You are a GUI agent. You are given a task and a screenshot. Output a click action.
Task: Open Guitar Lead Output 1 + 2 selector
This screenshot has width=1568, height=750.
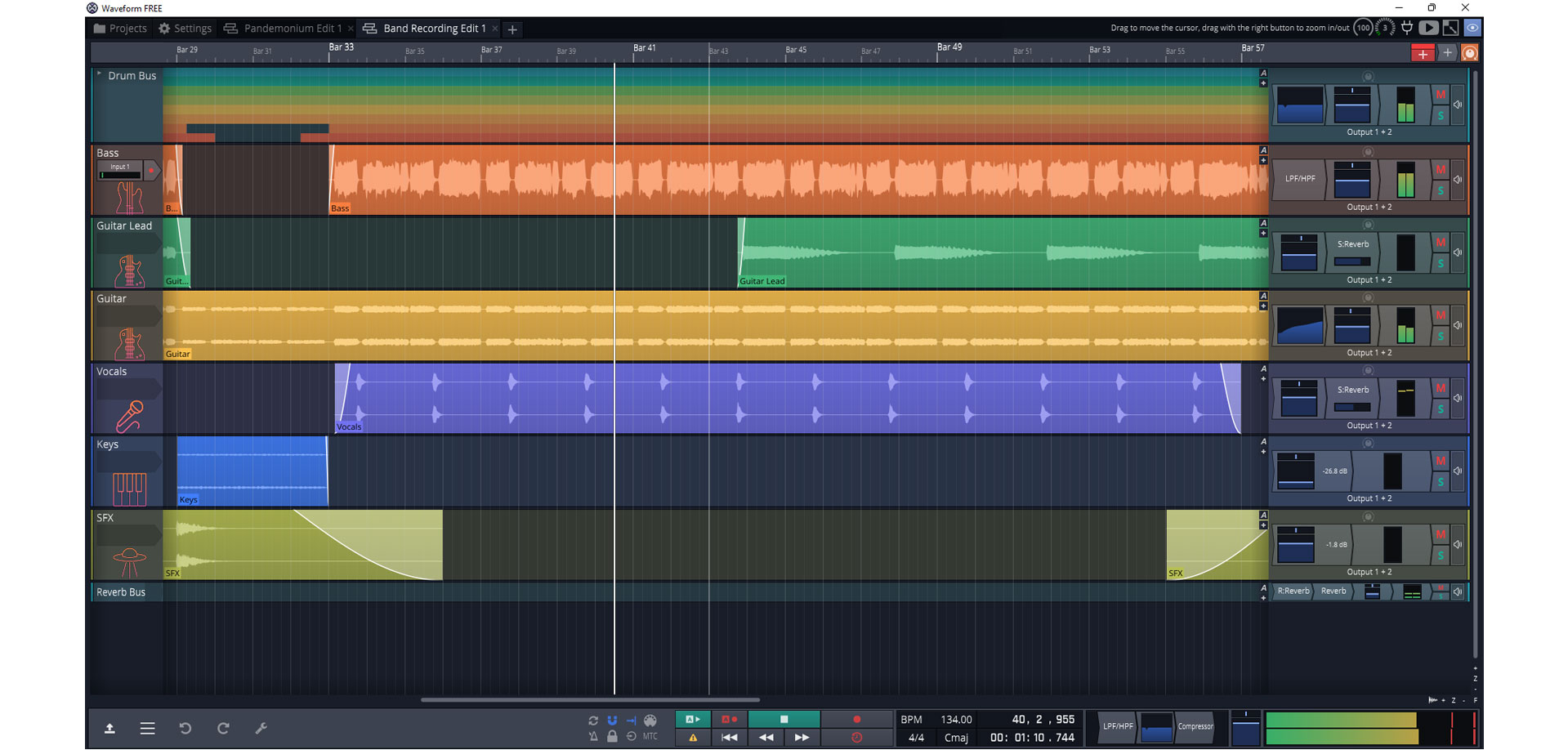[x=1369, y=280]
